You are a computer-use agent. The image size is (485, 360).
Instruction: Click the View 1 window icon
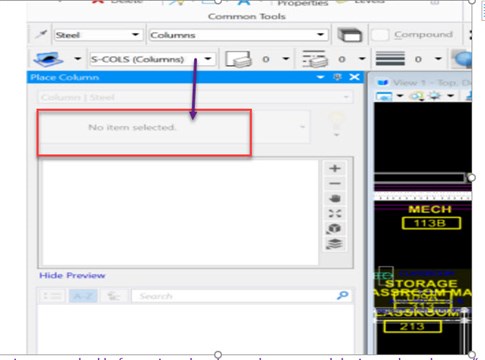[x=383, y=82]
